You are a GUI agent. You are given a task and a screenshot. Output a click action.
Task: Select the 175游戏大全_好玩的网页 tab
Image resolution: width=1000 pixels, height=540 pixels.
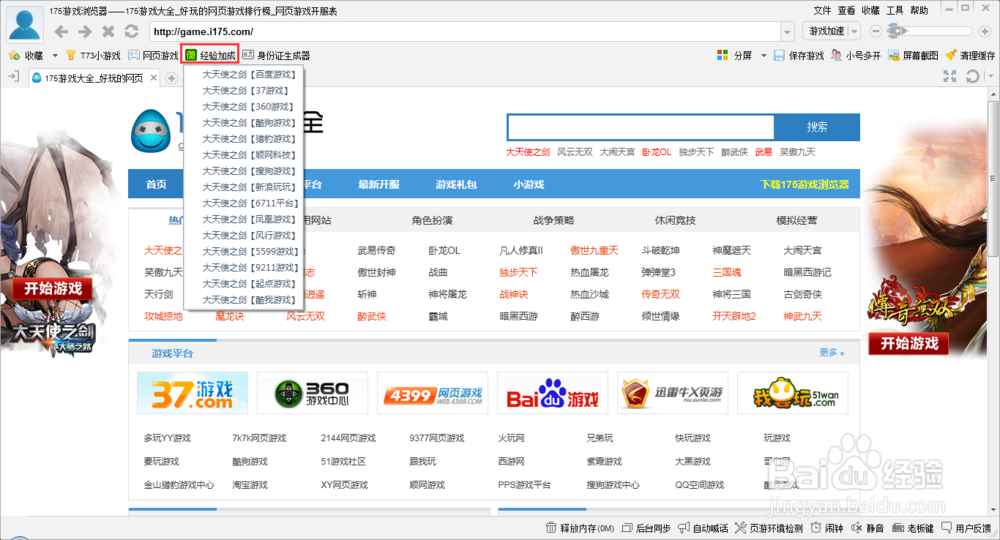coord(93,78)
